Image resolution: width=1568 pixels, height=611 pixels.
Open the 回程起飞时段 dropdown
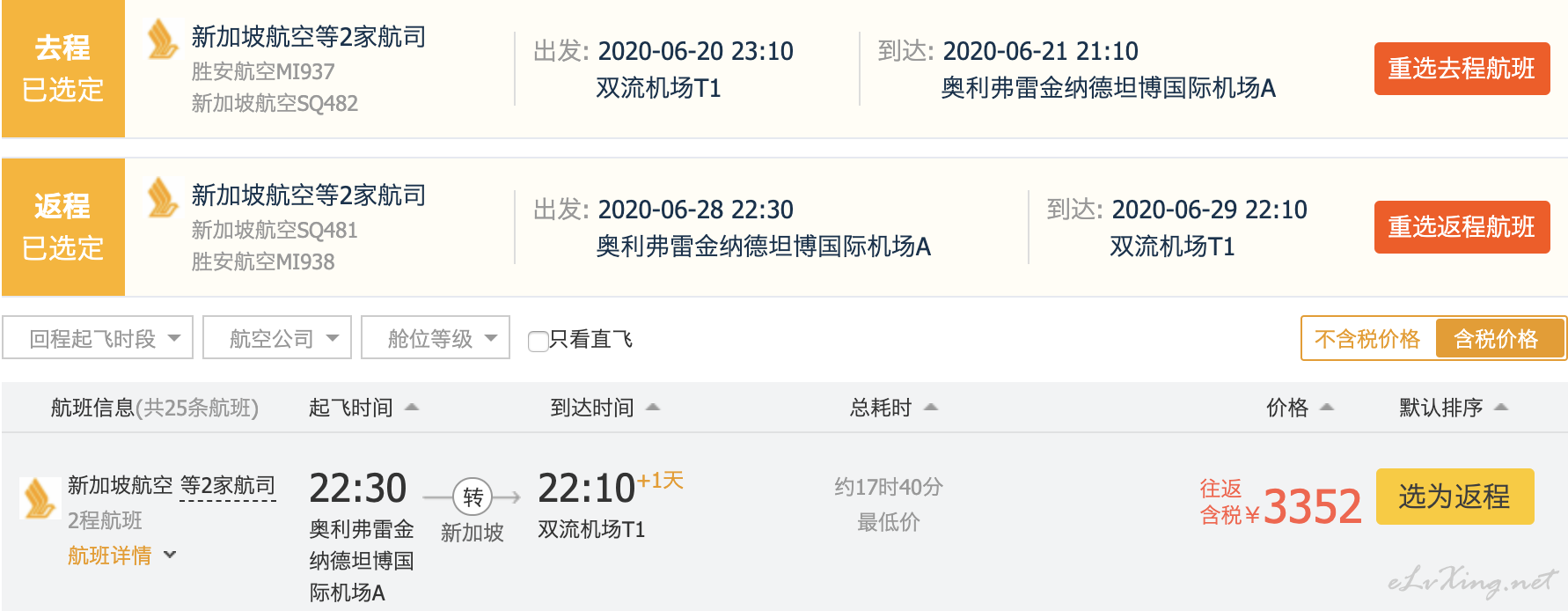tap(98, 338)
